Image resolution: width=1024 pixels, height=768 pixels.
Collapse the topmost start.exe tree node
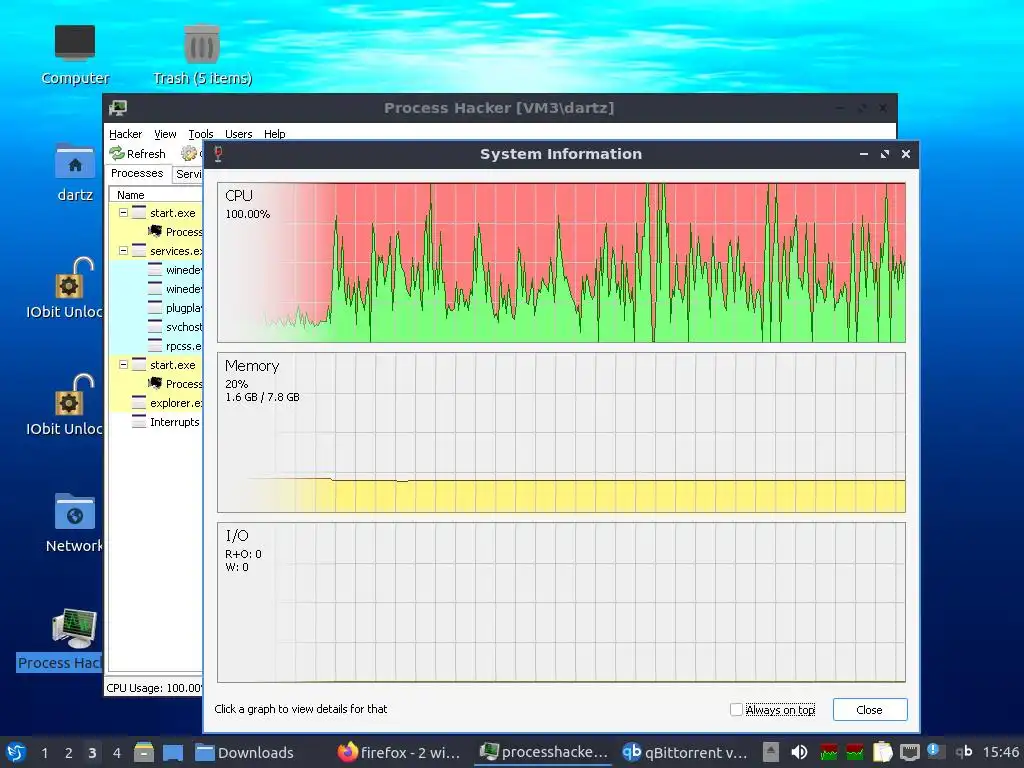[x=123, y=213]
